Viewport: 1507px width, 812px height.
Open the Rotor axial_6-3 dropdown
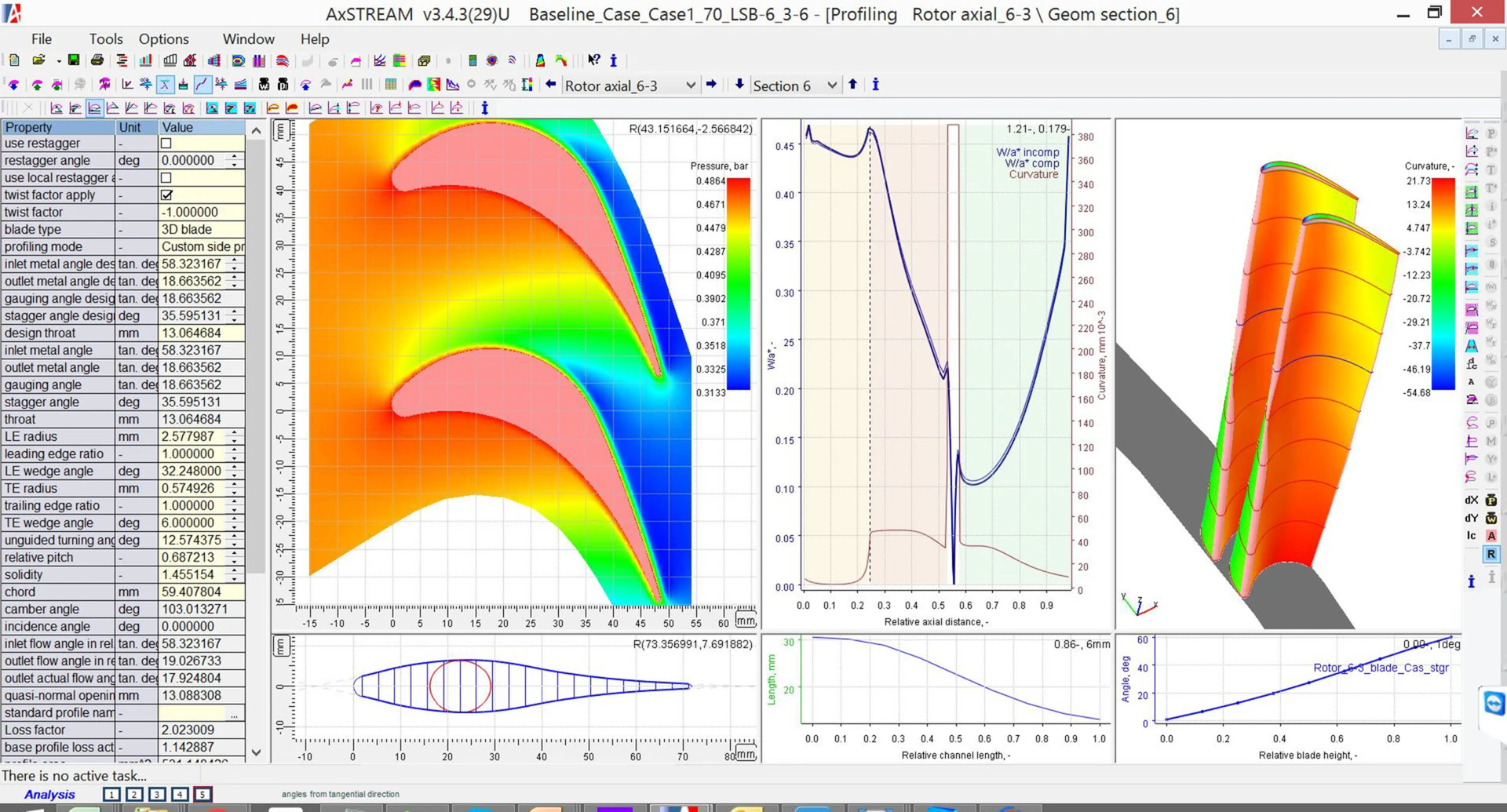click(689, 86)
